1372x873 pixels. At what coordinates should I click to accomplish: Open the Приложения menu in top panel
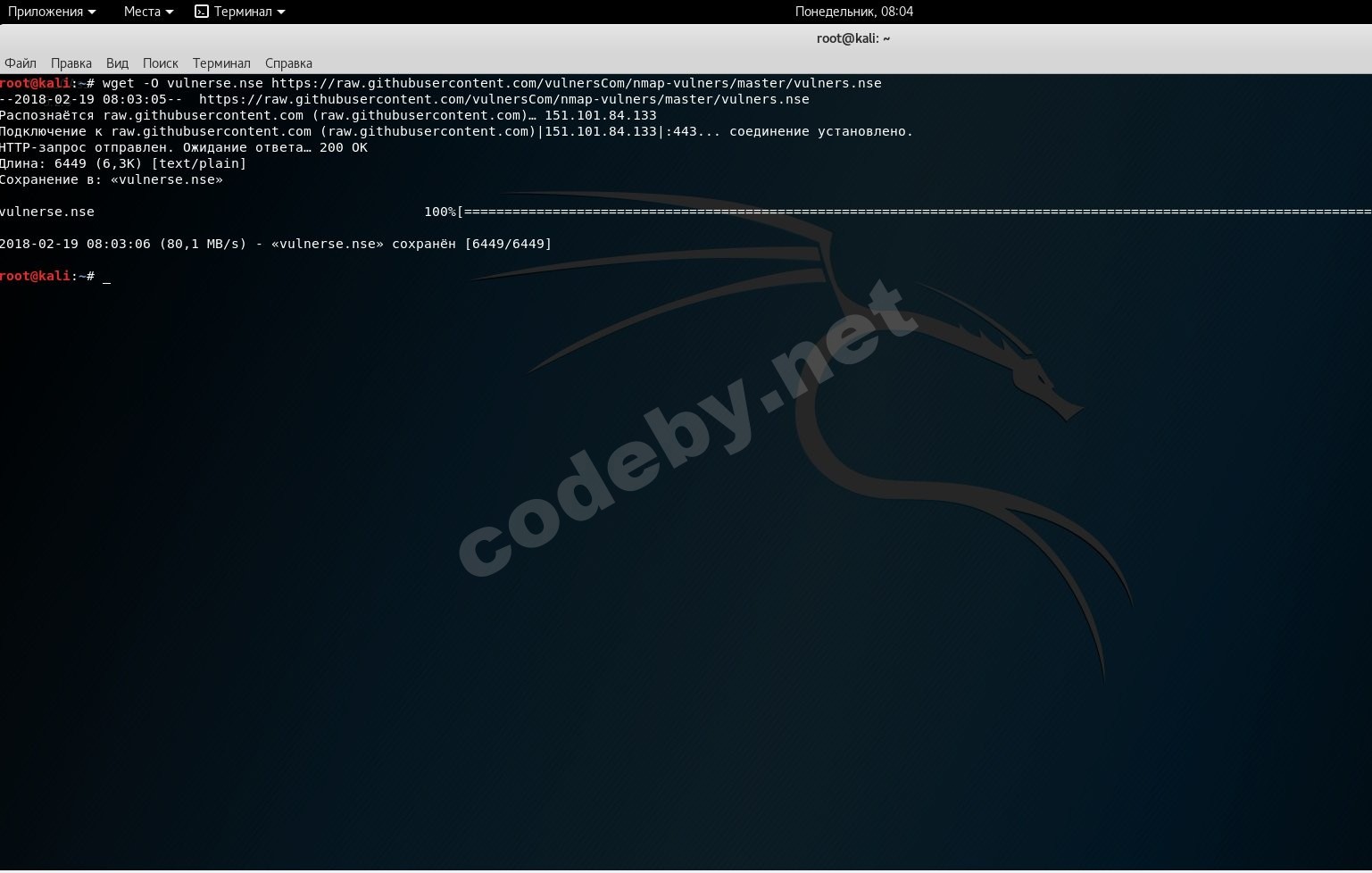pyautogui.click(x=51, y=12)
